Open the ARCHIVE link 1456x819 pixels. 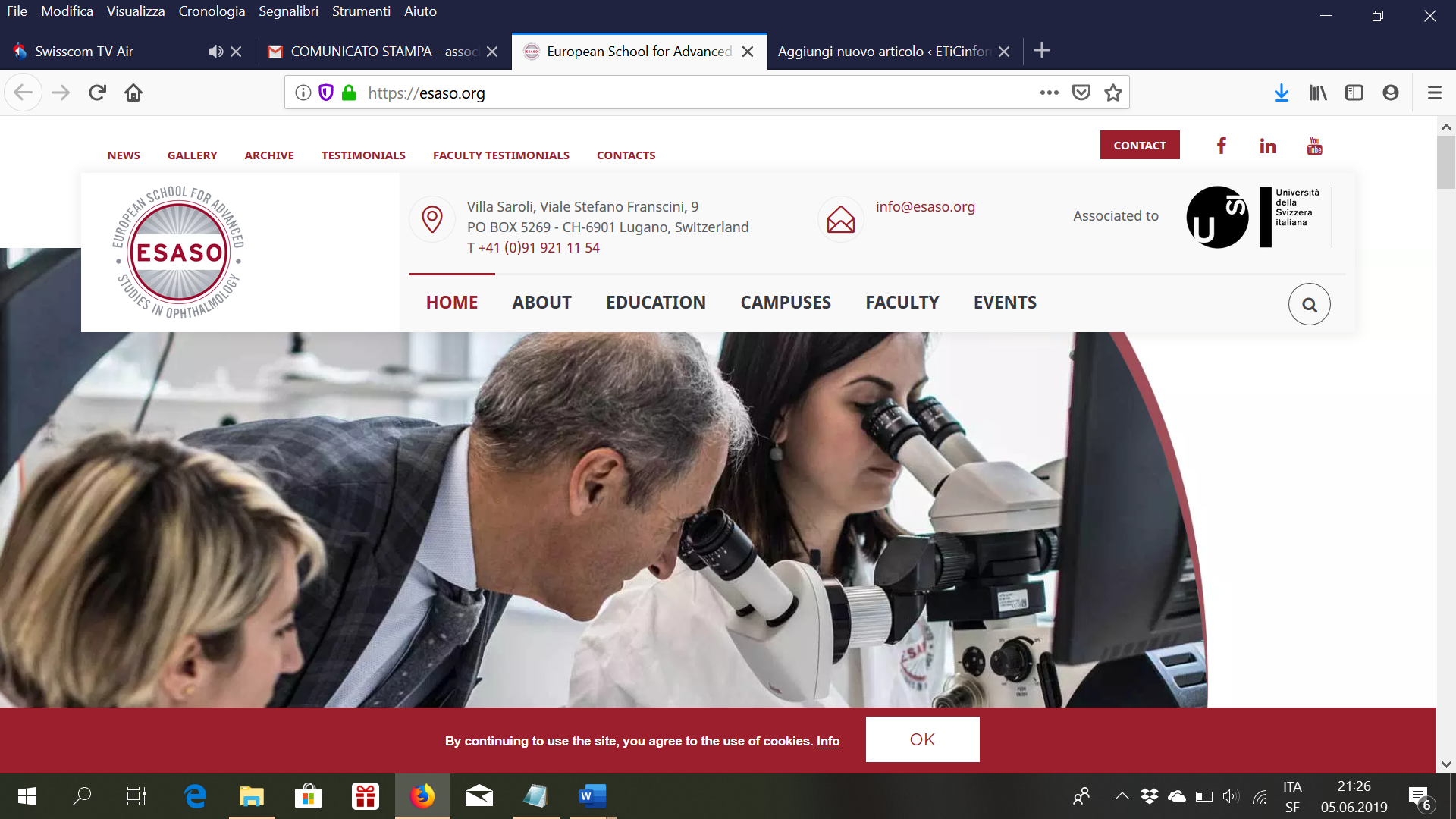click(269, 155)
